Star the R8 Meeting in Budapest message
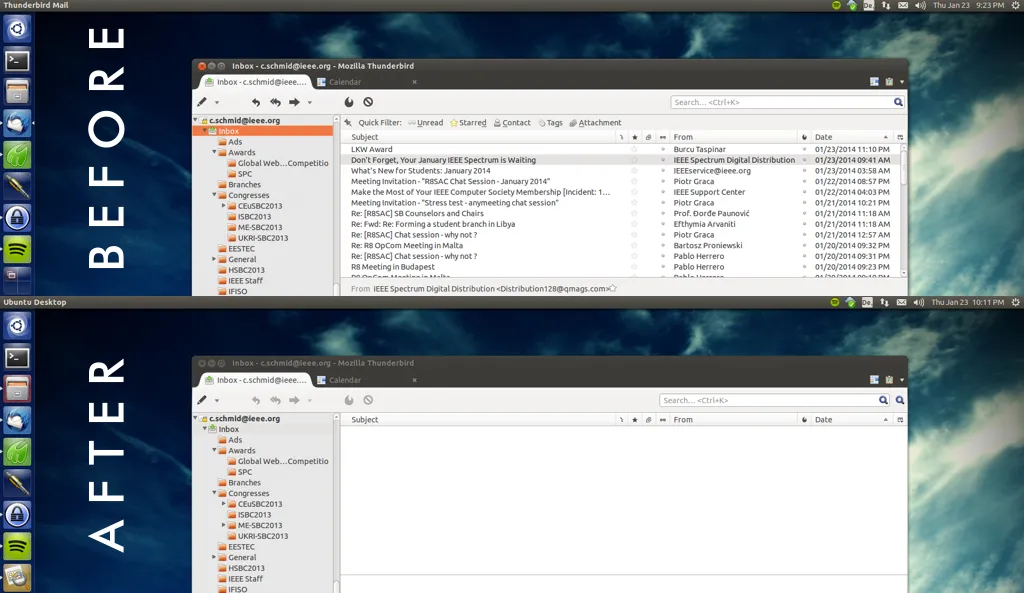Viewport: 1024px width, 593px height. pyautogui.click(x=634, y=267)
